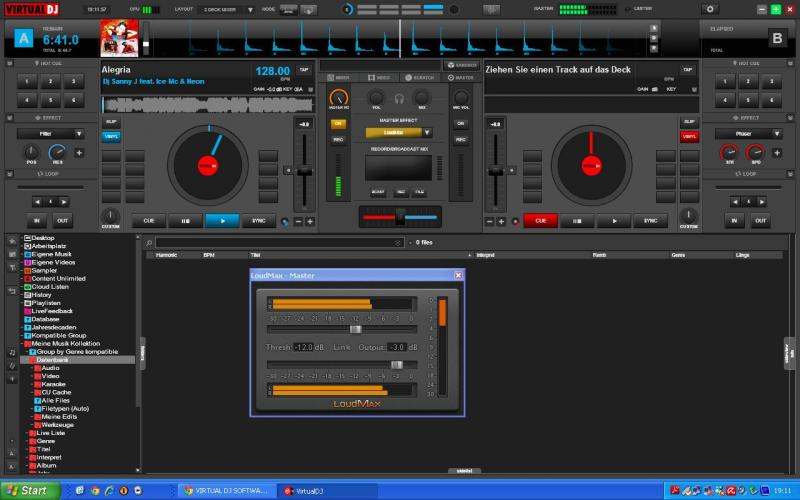Image resolution: width=800 pixels, height=500 pixels.
Task: Open the Filter effect dropdown on left deck
Action: (77, 133)
